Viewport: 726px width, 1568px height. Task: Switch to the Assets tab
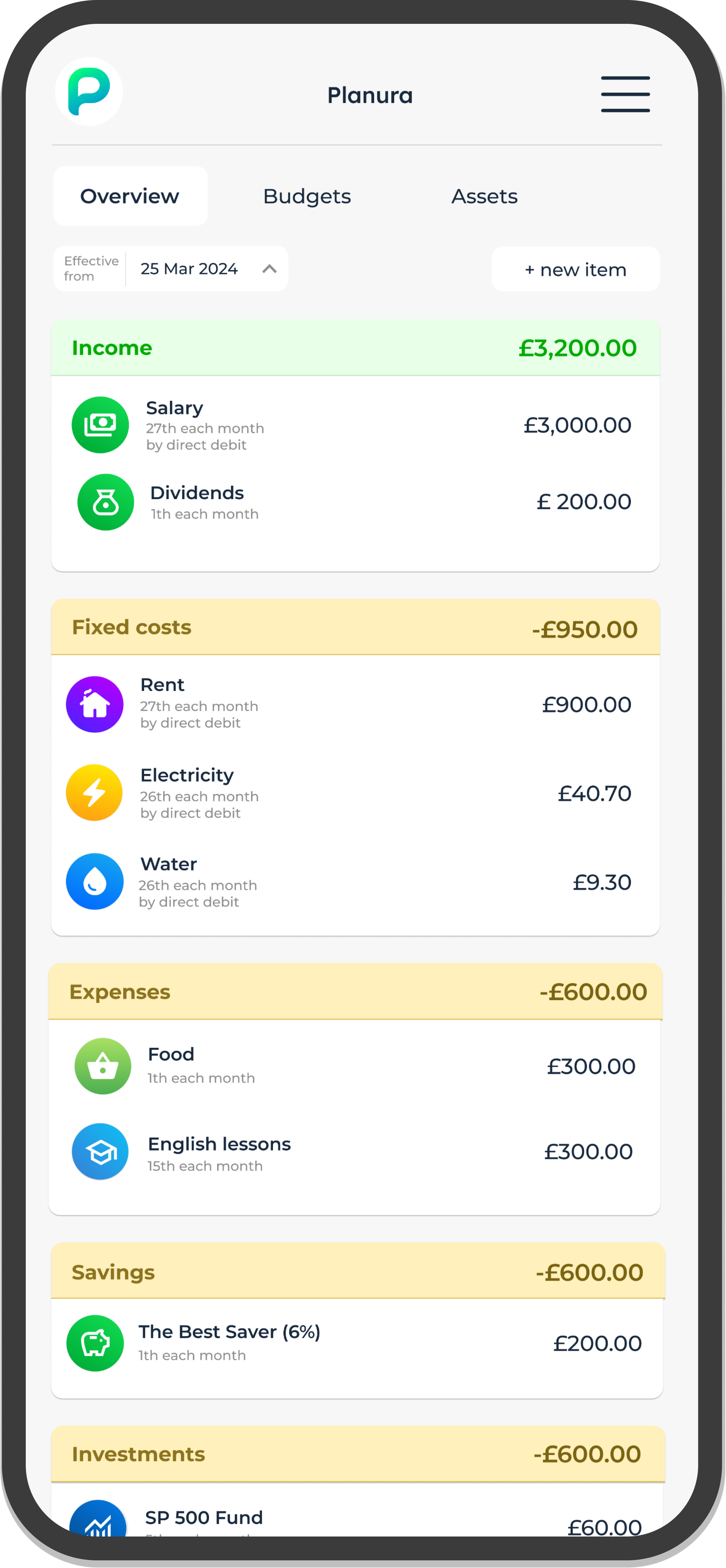click(x=485, y=196)
